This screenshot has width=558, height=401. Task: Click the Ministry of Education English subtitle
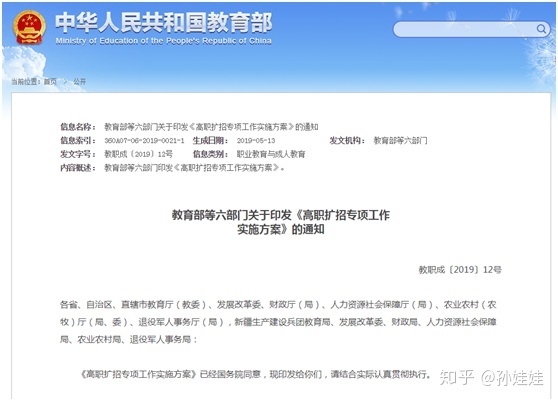(x=163, y=41)
